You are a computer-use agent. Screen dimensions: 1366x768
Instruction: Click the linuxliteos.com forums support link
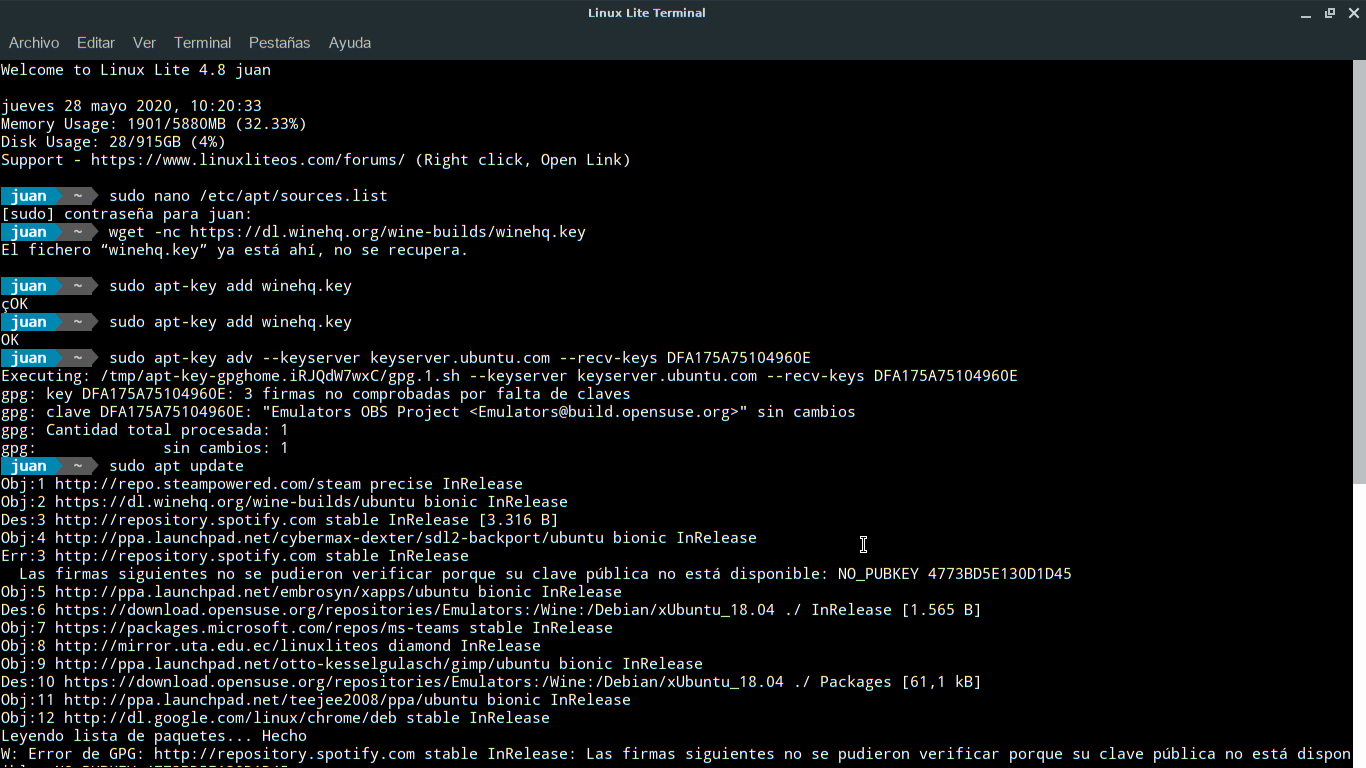247,160
